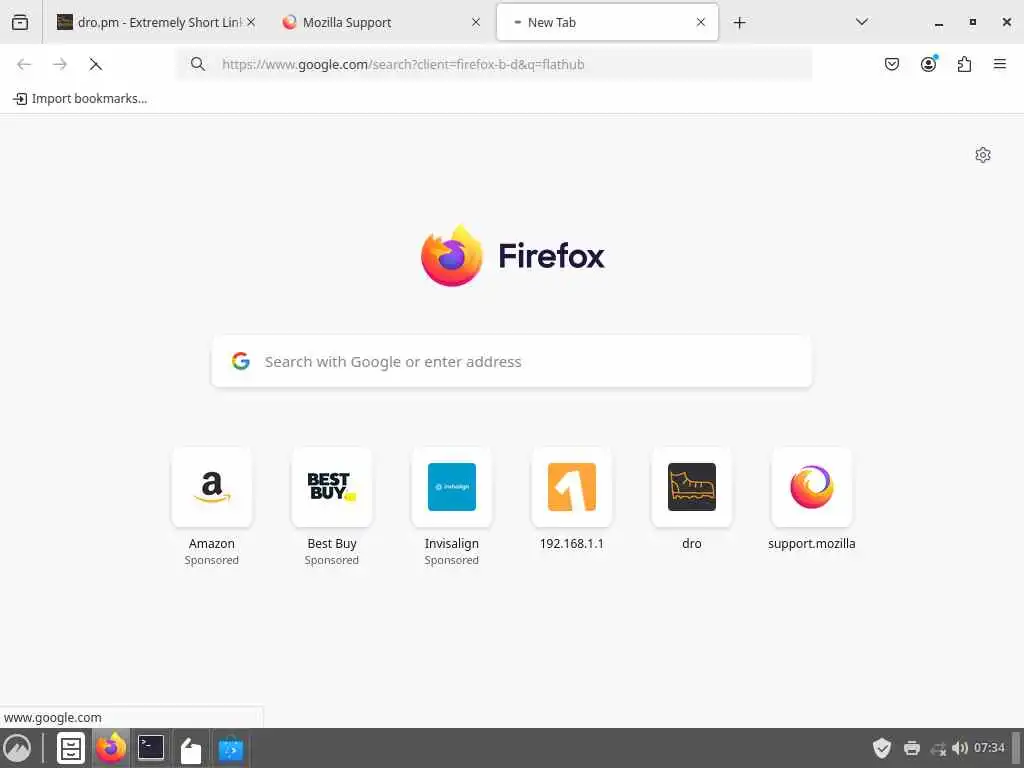
Task: Open the taskbar start menu icon
Action: tap(18, 748)
